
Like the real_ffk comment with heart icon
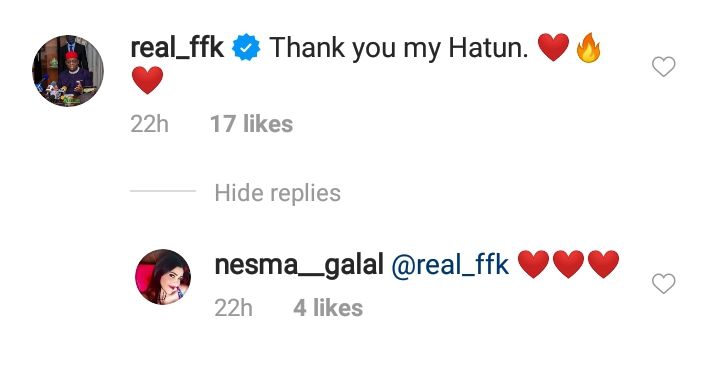pos(664,67)
